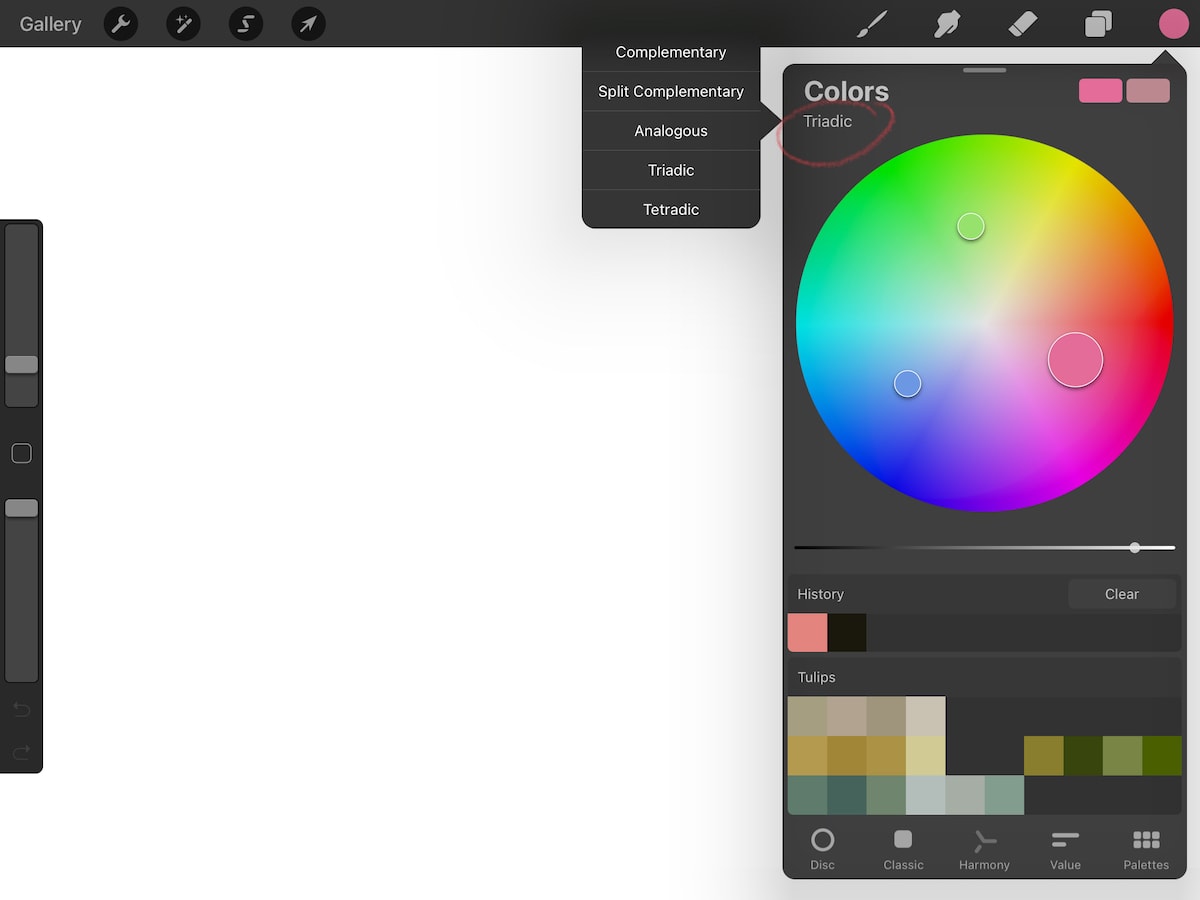Click the brightness slider knob below wheel

pos(1135,548)
